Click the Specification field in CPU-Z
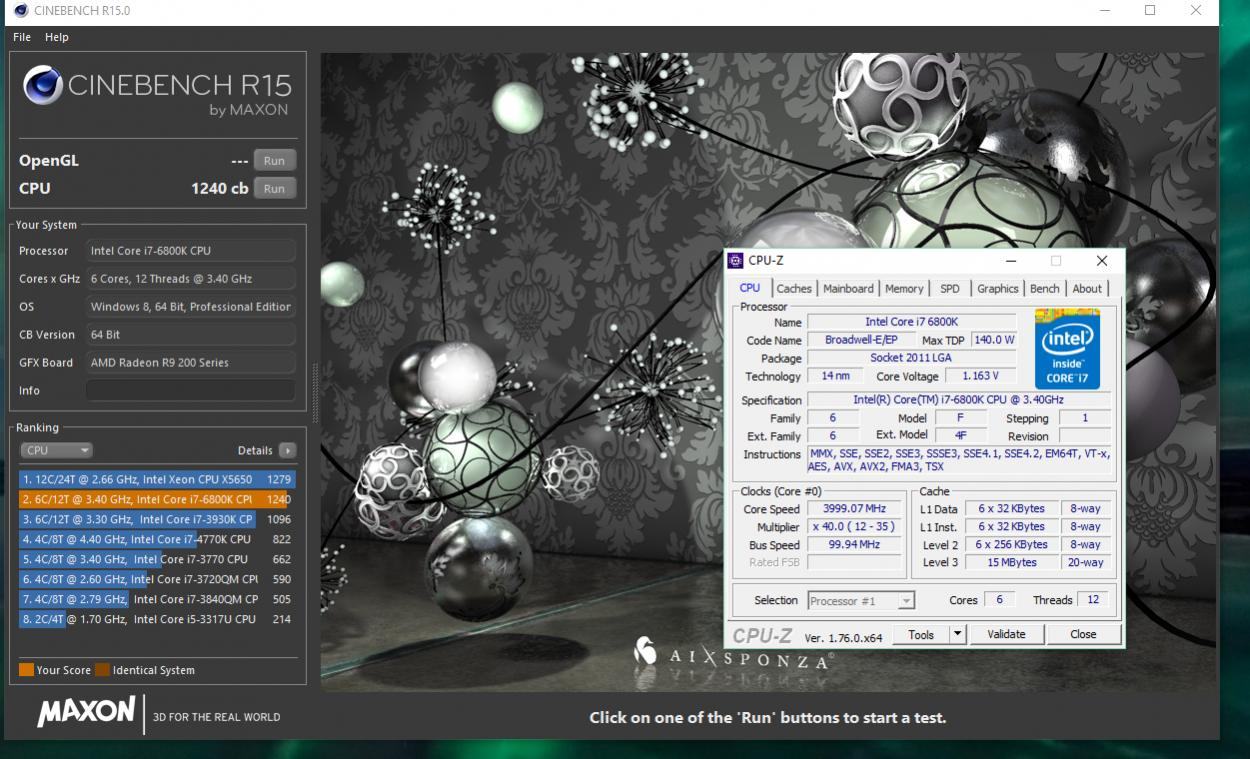The width and height of the screenshot is (1250, 759). pos(958,400)
